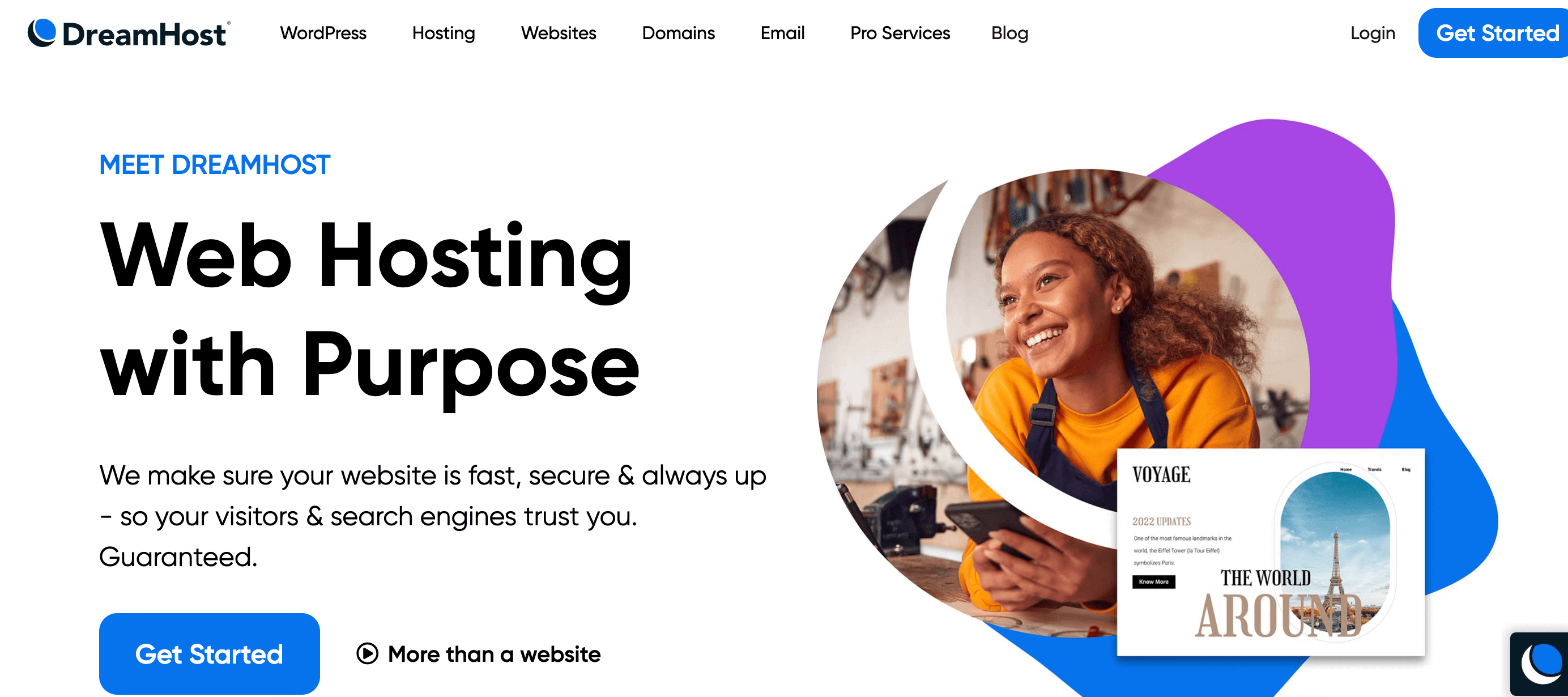The width and height of the screenshot is (1568, 697).
Task: Expand the Websites dropdown menu
Action: (558, 33)
